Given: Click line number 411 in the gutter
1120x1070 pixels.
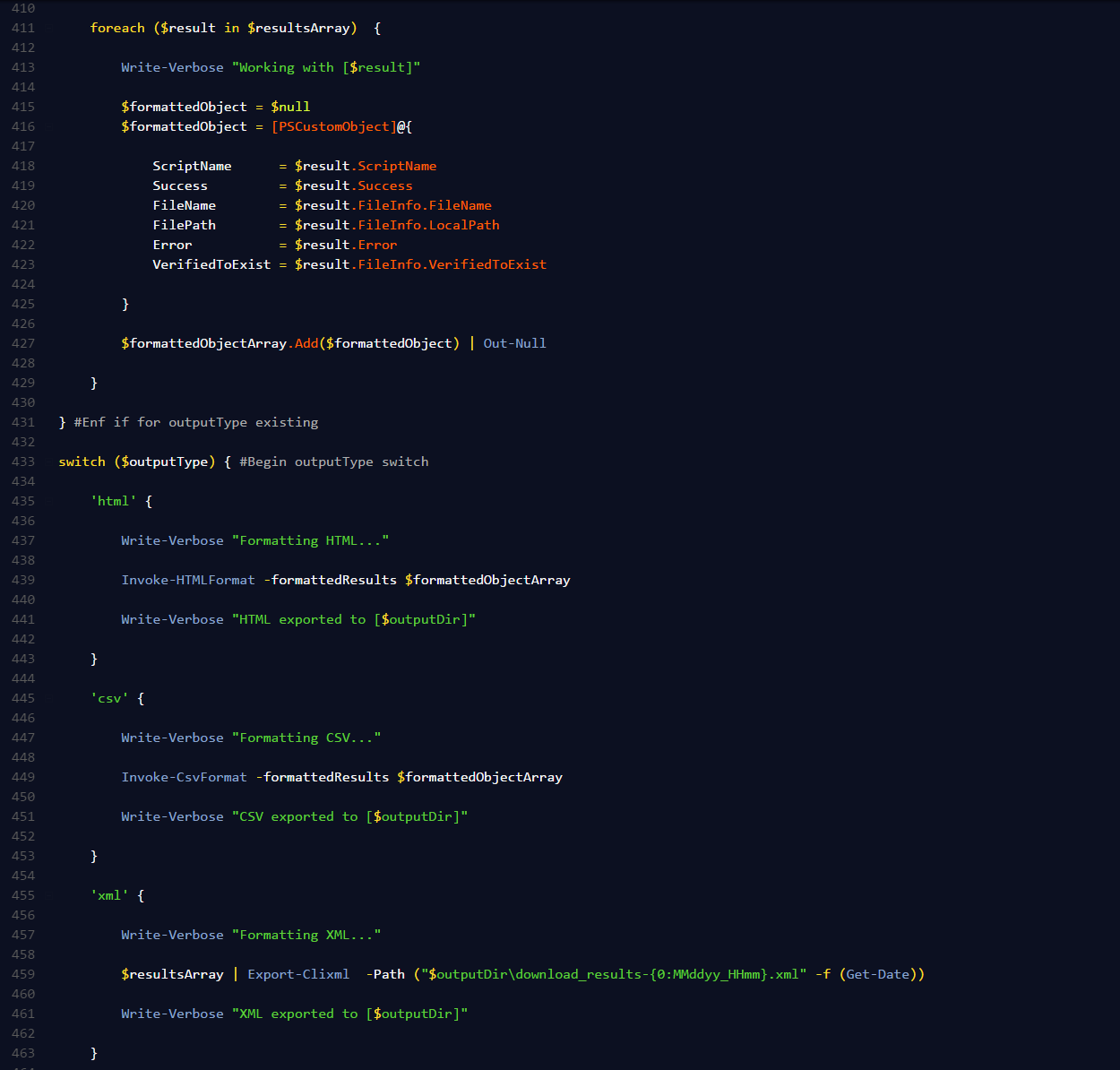Looking at the screenshot, I should click(x=23, y=28).
